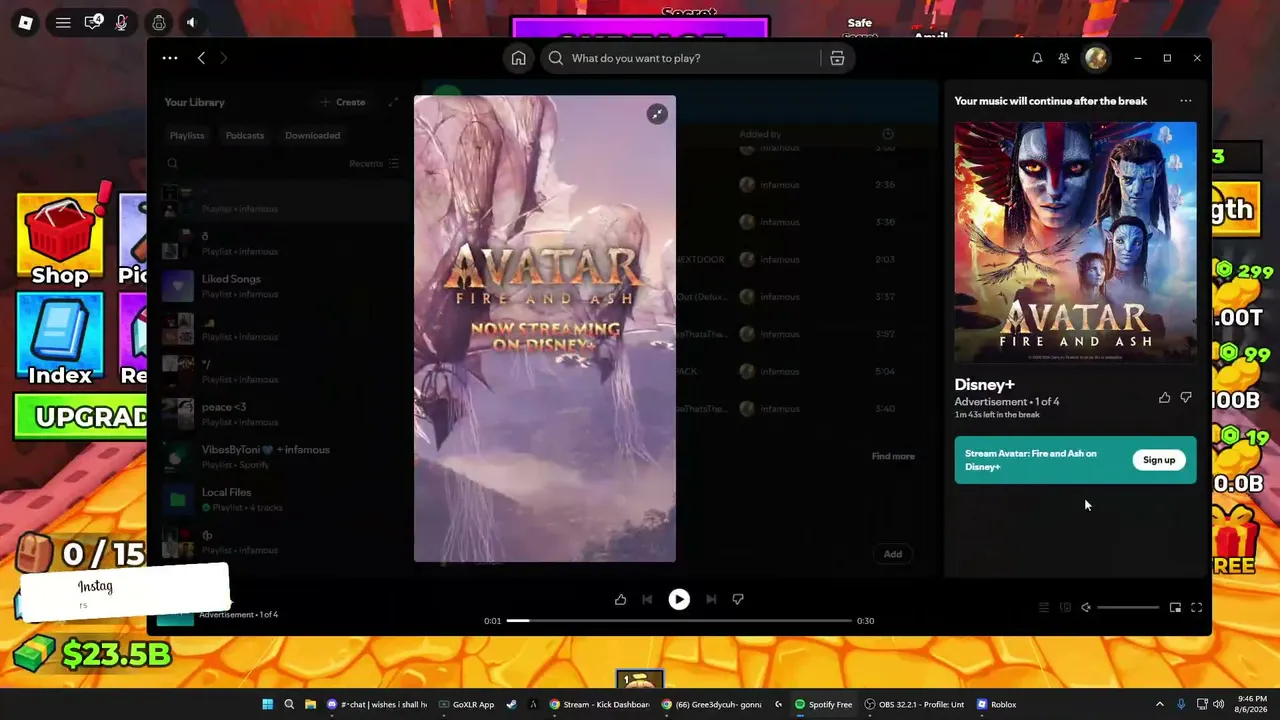Open Steam from the taskbar

(x=512, y=704)
